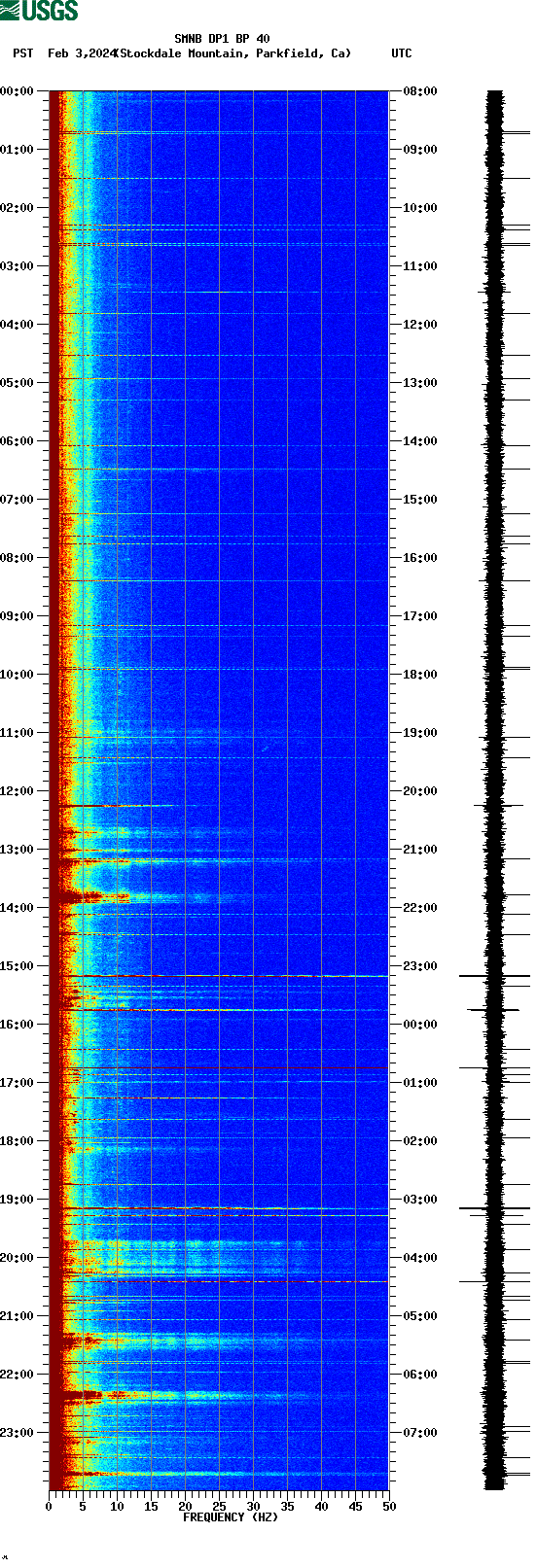Click the '17:00' PST axis label
Screen dimensions: 537x1568
point(18,1083)
